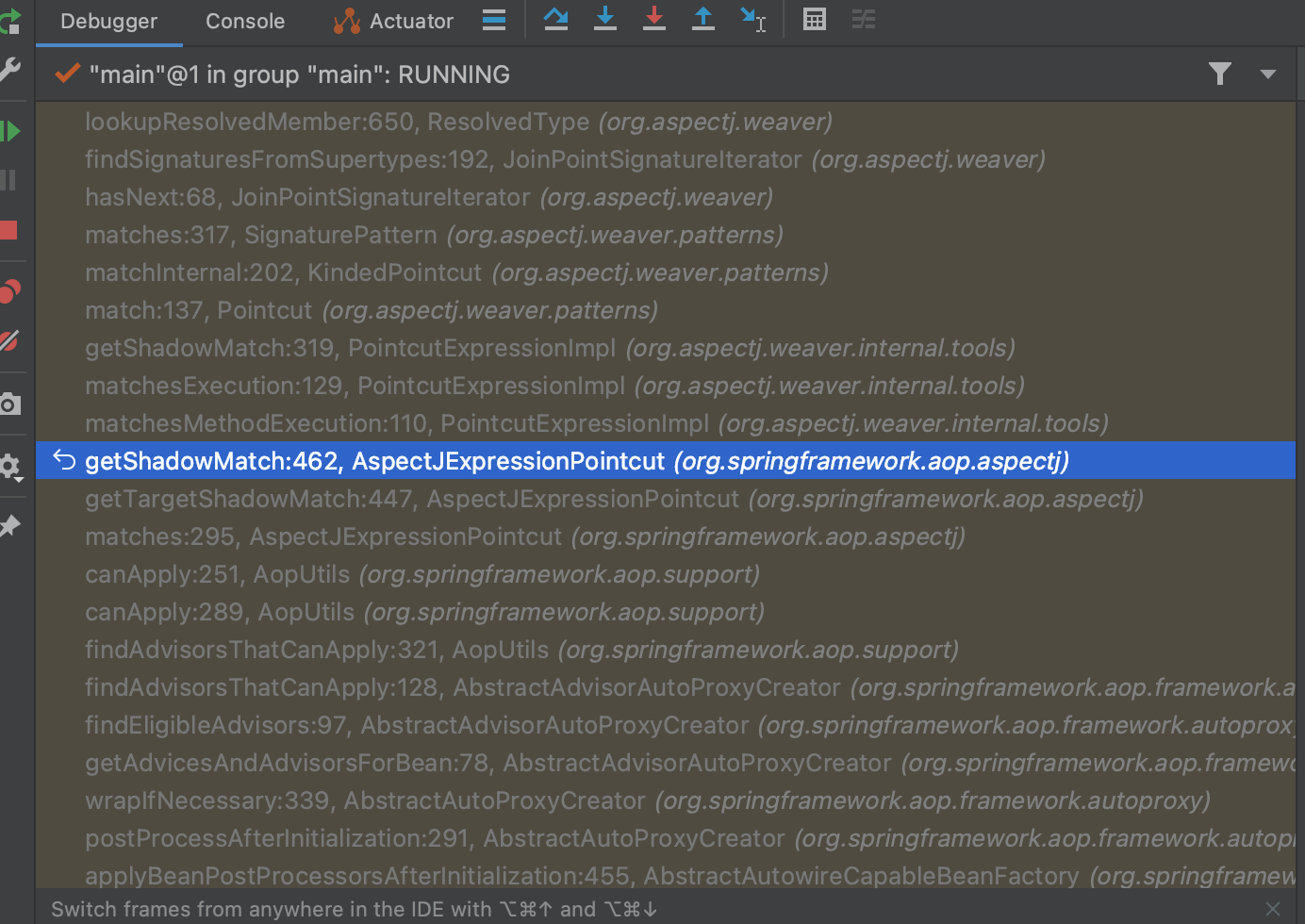The height and width of the screenshot is (924, 1305).
Task: Click the View Breakpoints icon
Action: [x=10, y=291]
